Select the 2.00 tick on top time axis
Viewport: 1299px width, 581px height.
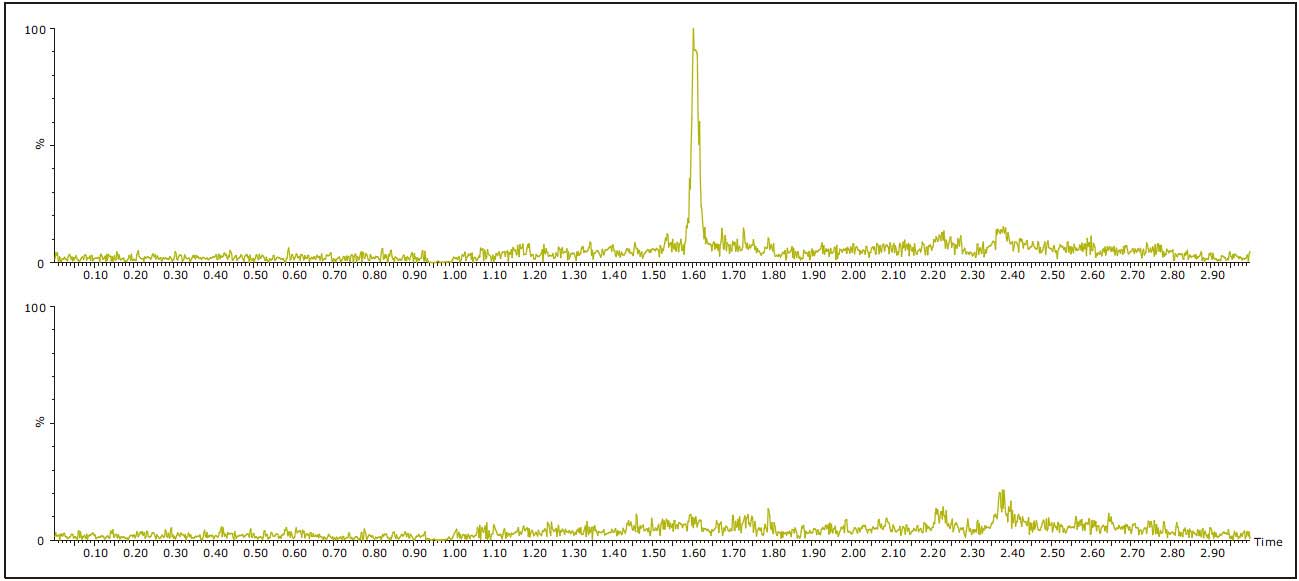(x=853, y=275)
